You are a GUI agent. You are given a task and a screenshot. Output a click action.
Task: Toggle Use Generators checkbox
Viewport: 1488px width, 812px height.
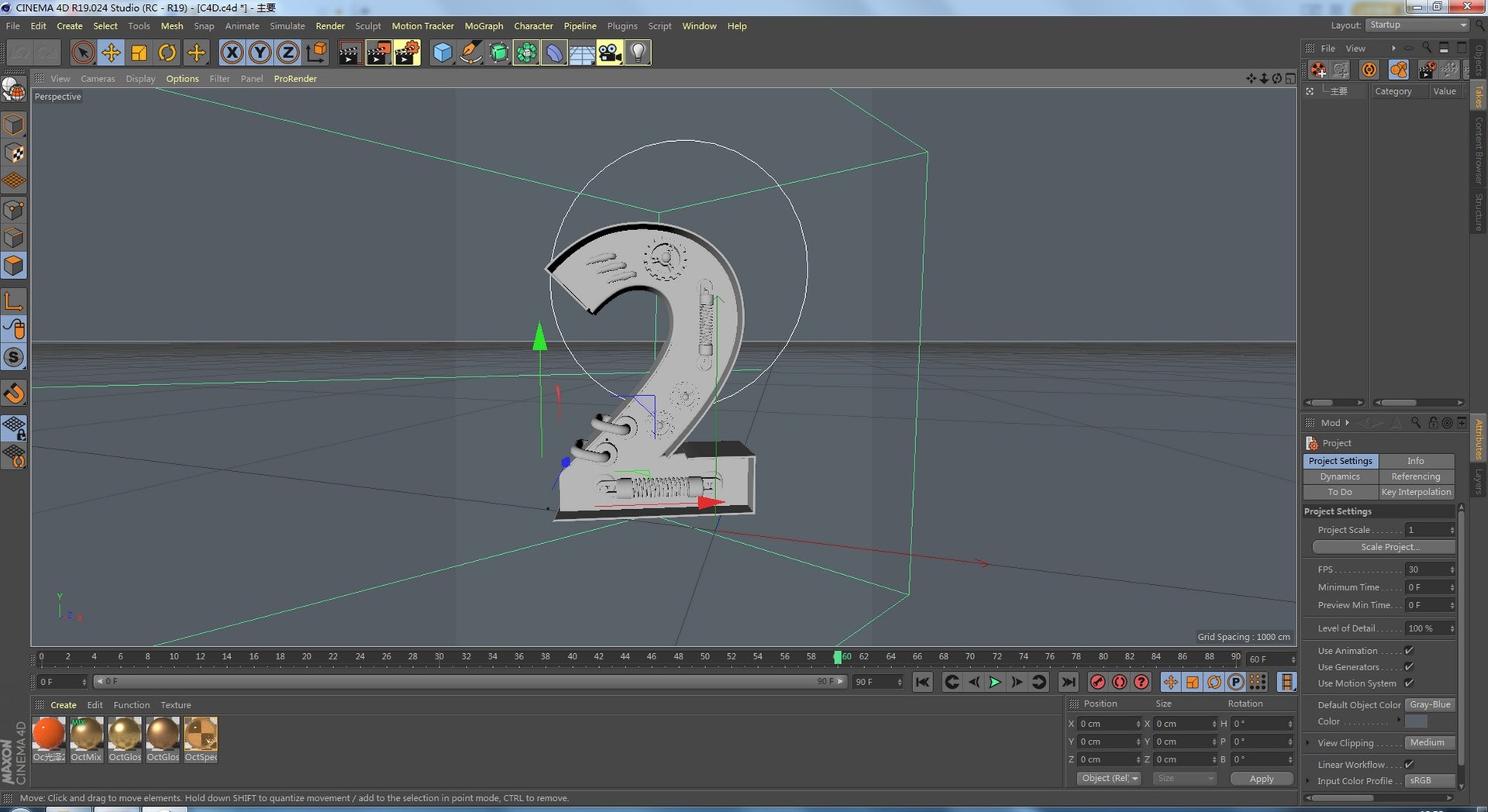1409,667
